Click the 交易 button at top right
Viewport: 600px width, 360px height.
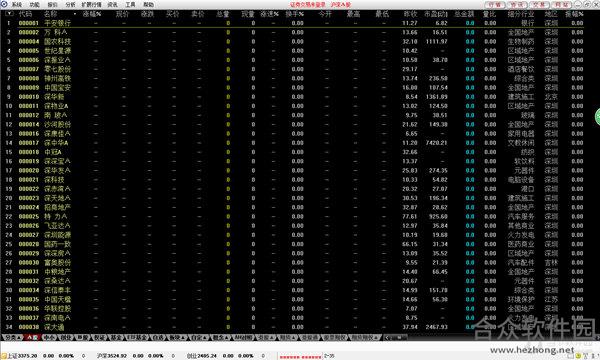(540, 5)
